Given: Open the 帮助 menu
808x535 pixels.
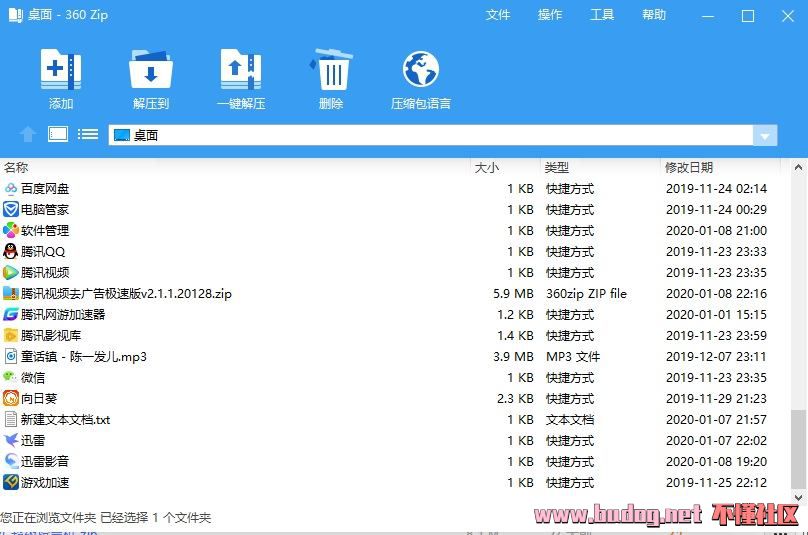Looking at the screenshot, I should [654, 15].
